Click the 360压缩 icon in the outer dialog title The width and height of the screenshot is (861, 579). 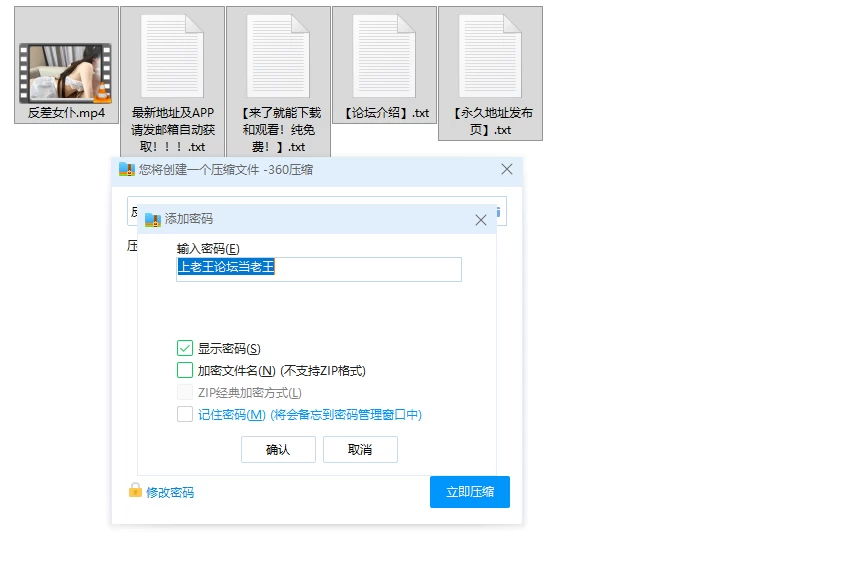pyautogui.click(x=127, y=169)
